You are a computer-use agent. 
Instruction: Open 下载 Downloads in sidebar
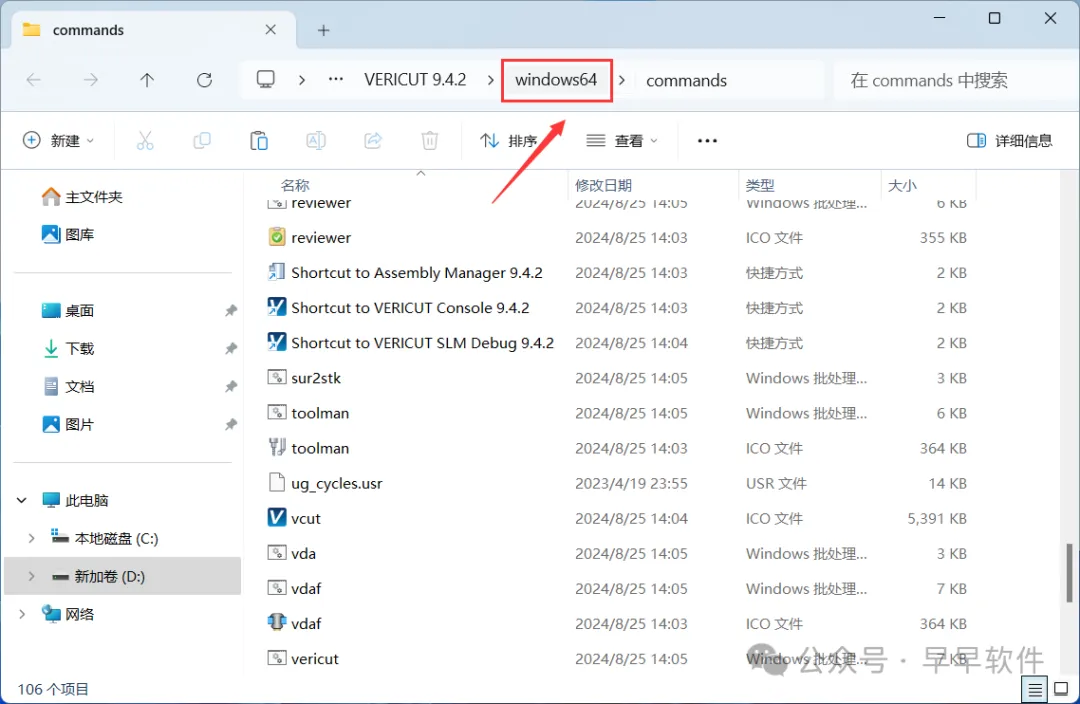[x=68, y=349]
